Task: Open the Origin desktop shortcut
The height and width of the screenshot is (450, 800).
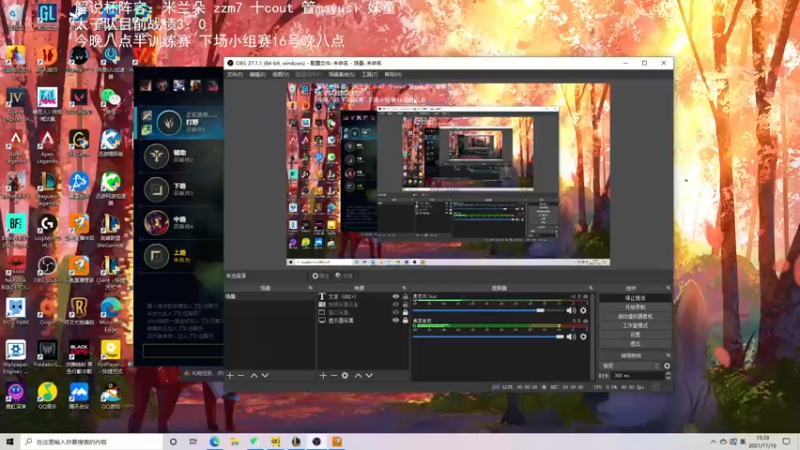Action: [x=47, y=311]
